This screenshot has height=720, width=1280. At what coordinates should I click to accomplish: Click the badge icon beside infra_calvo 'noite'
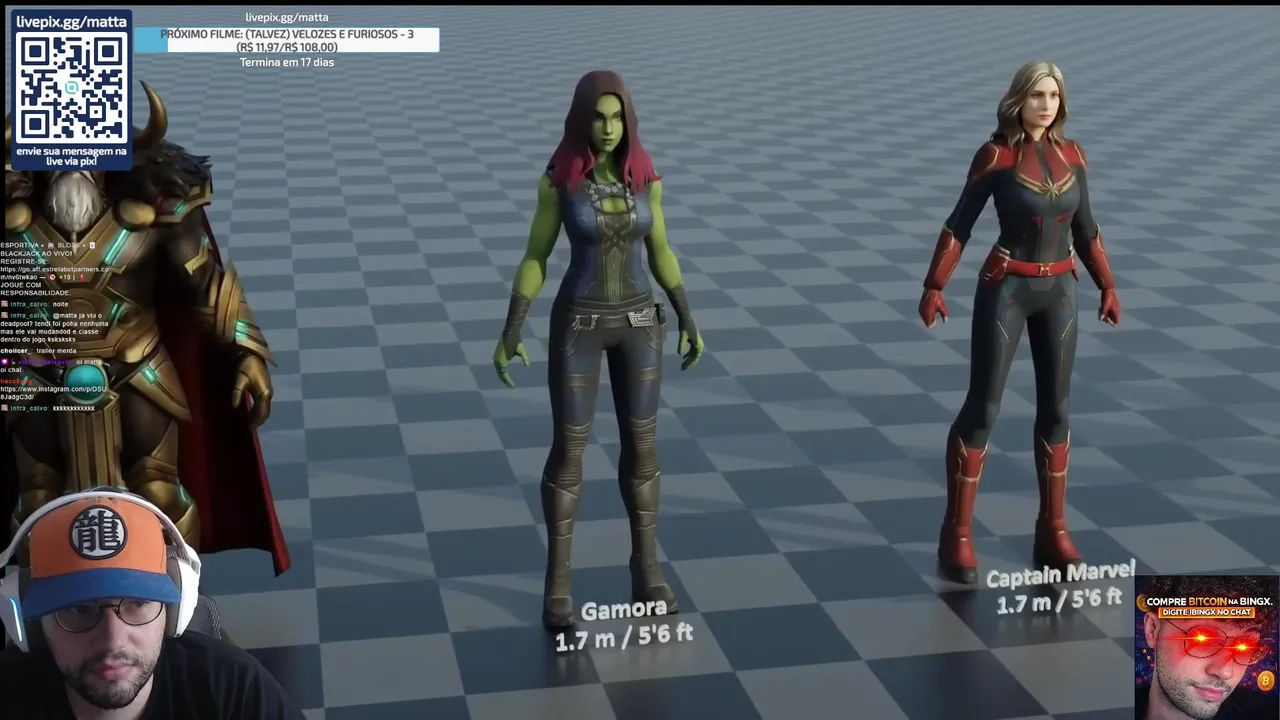click(5, 304)
